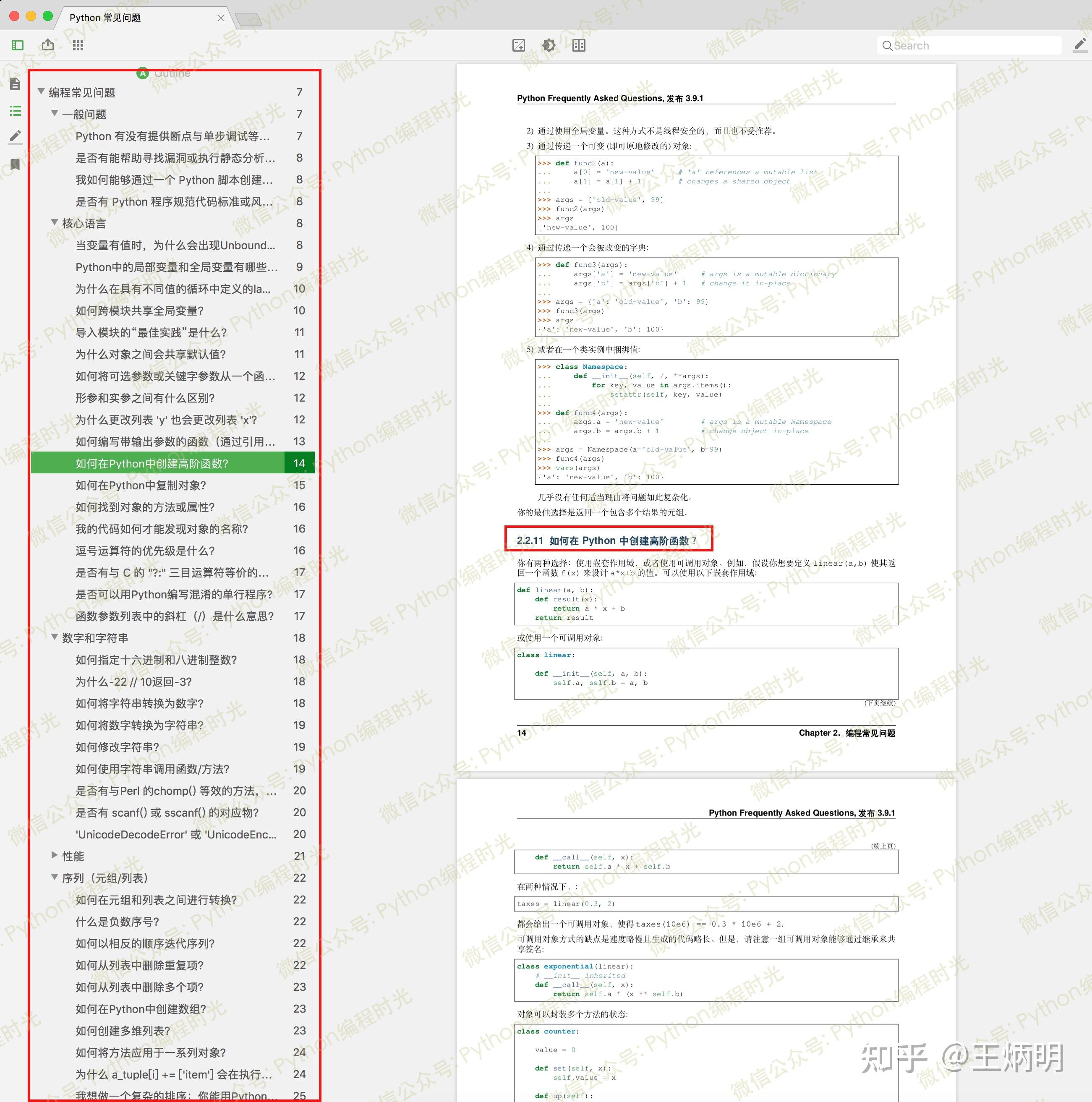The image size is (1092, 1102).
Task: Switch to two-page layout icon
Action: (579, 45)
